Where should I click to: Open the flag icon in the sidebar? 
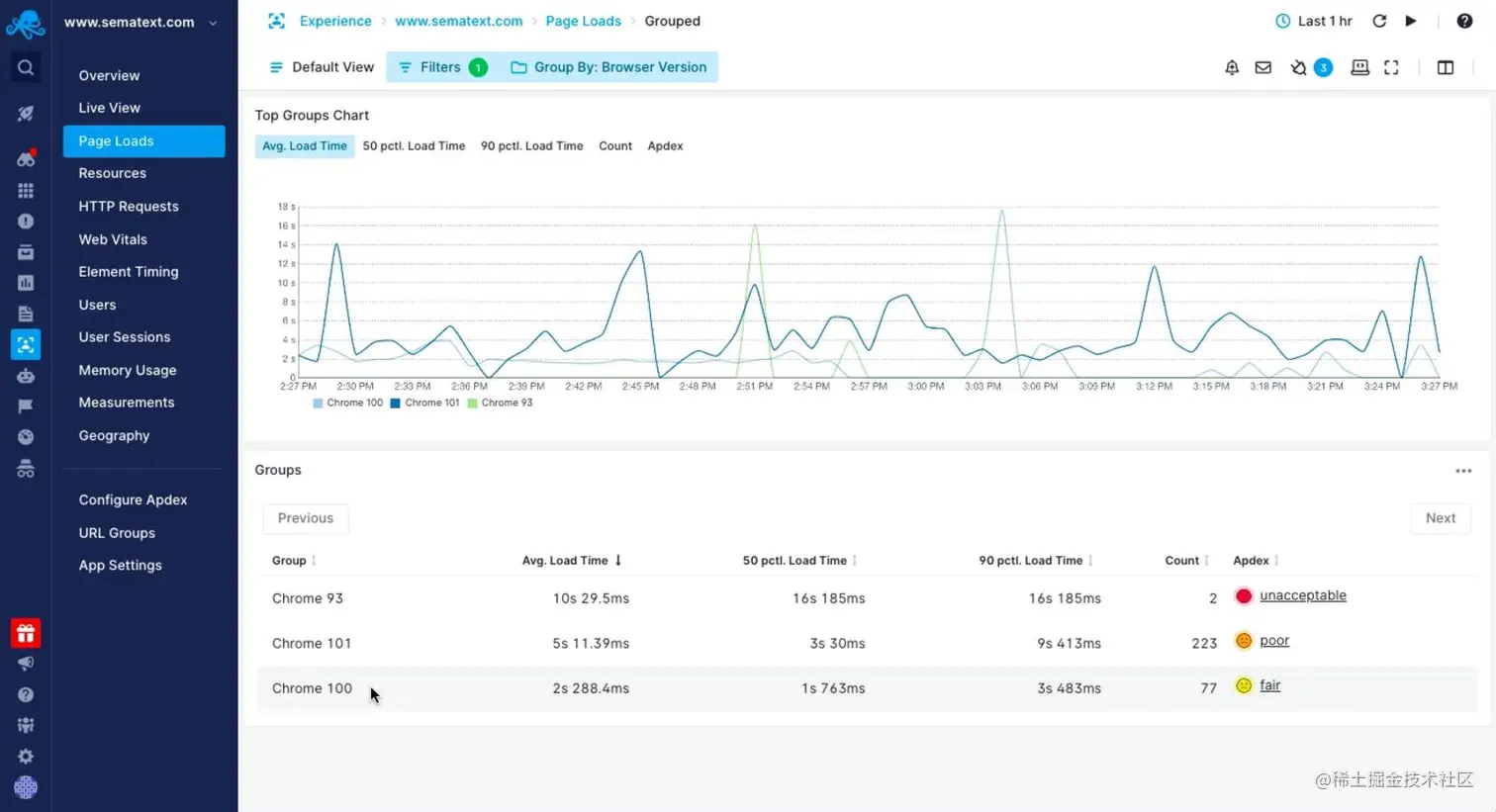(26, 406)
